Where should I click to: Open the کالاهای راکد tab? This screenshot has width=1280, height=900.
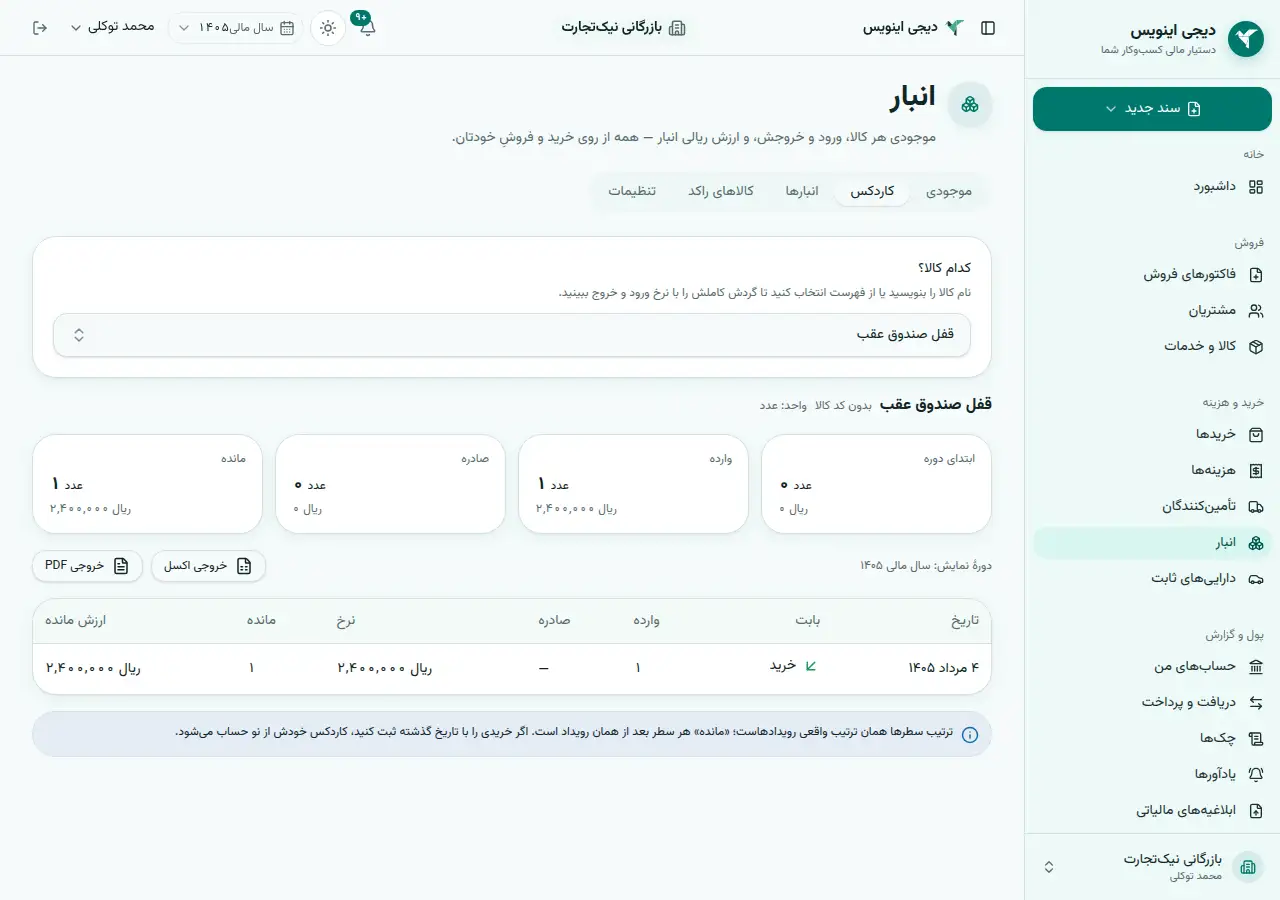click(721, 192)
